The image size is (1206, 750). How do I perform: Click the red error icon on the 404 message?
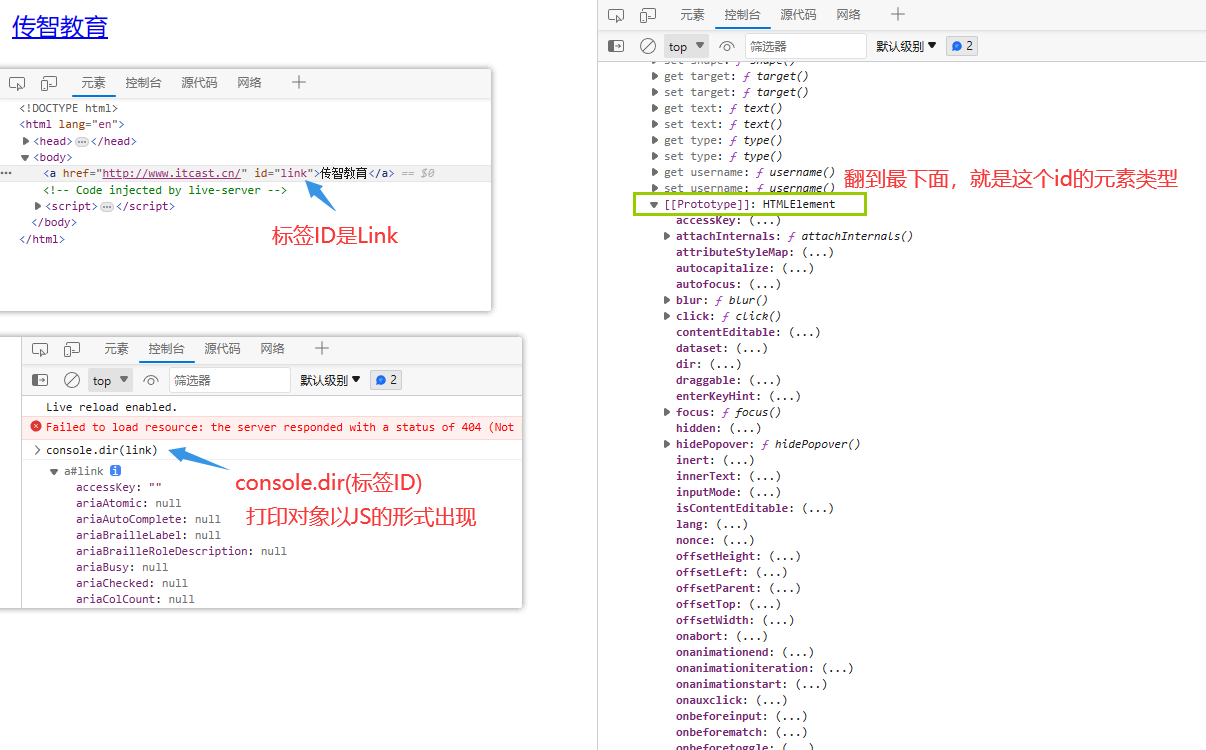(x=37, y=427)
